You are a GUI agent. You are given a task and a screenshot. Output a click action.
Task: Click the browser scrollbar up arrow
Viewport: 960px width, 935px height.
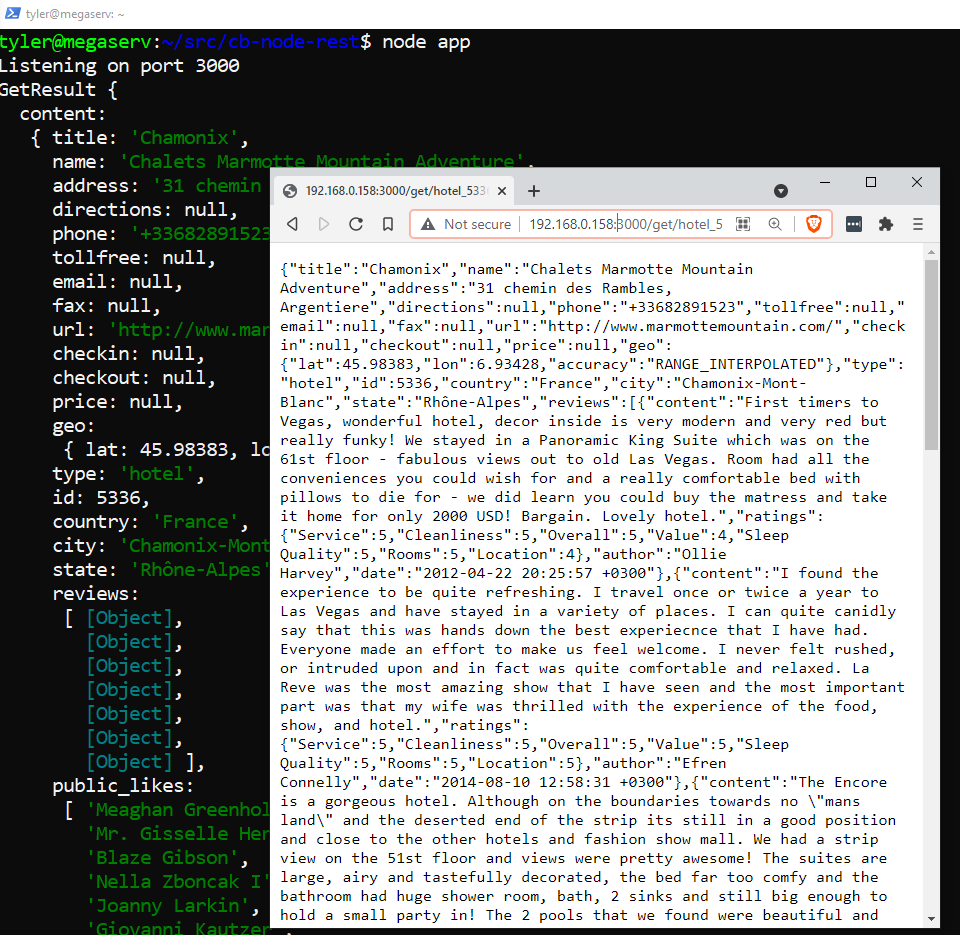click(931, 252)
